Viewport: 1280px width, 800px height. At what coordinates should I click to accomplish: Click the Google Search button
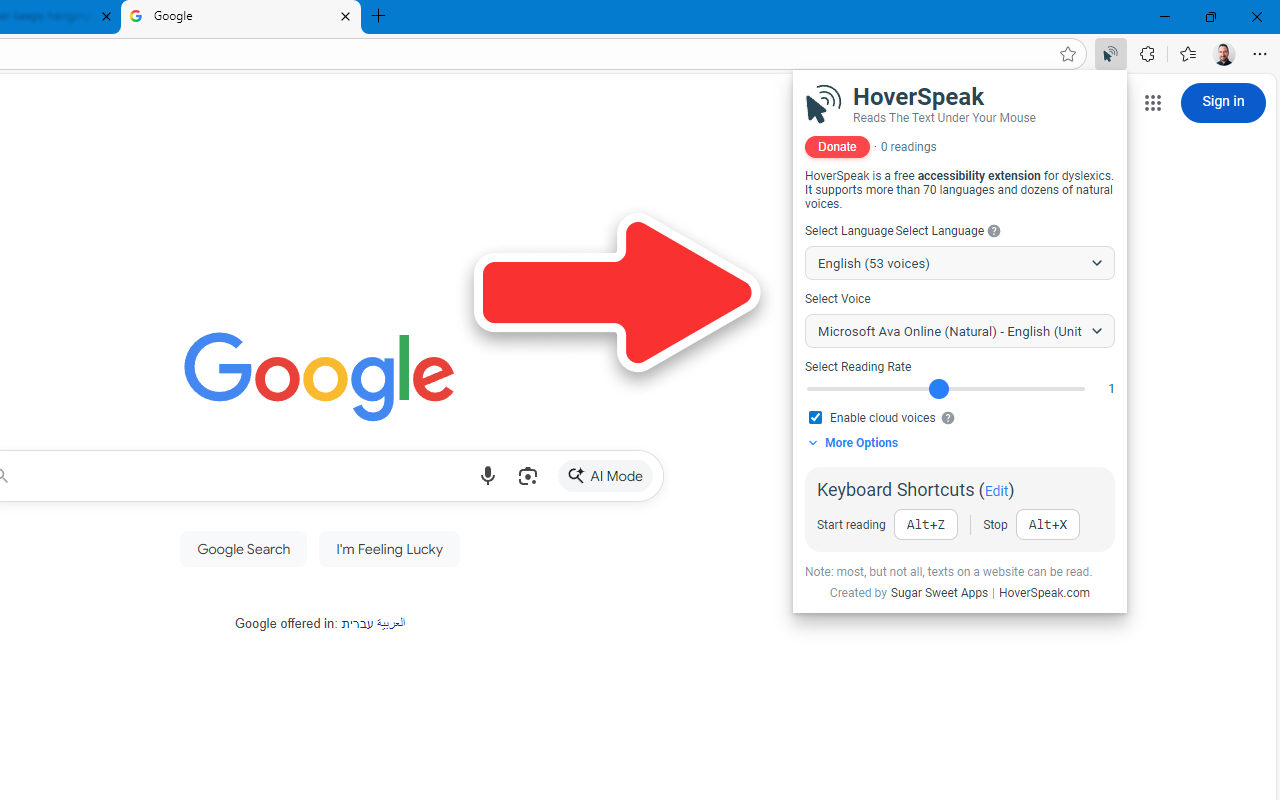point(243,549)
